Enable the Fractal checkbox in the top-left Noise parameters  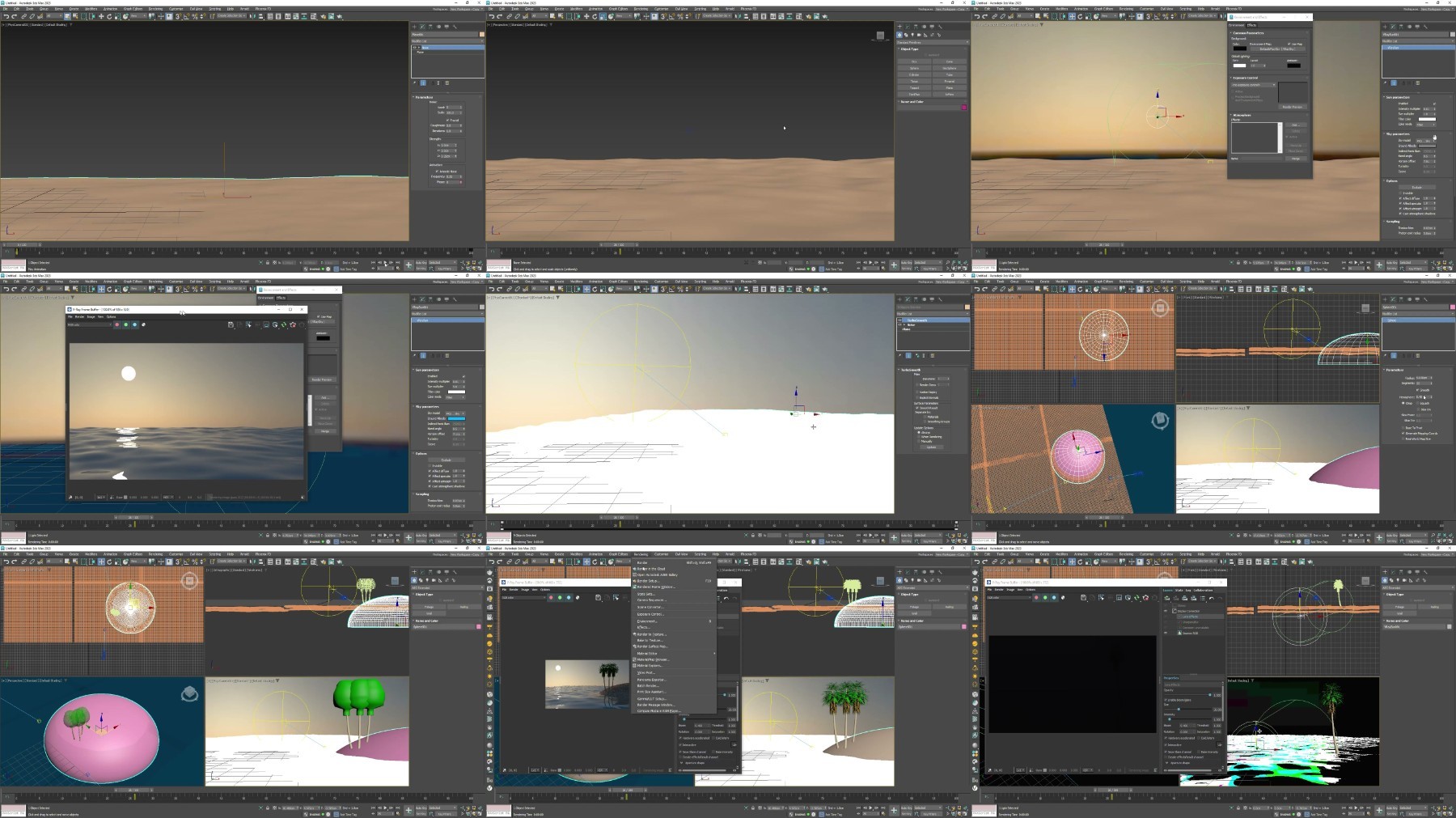click(448, 120)
